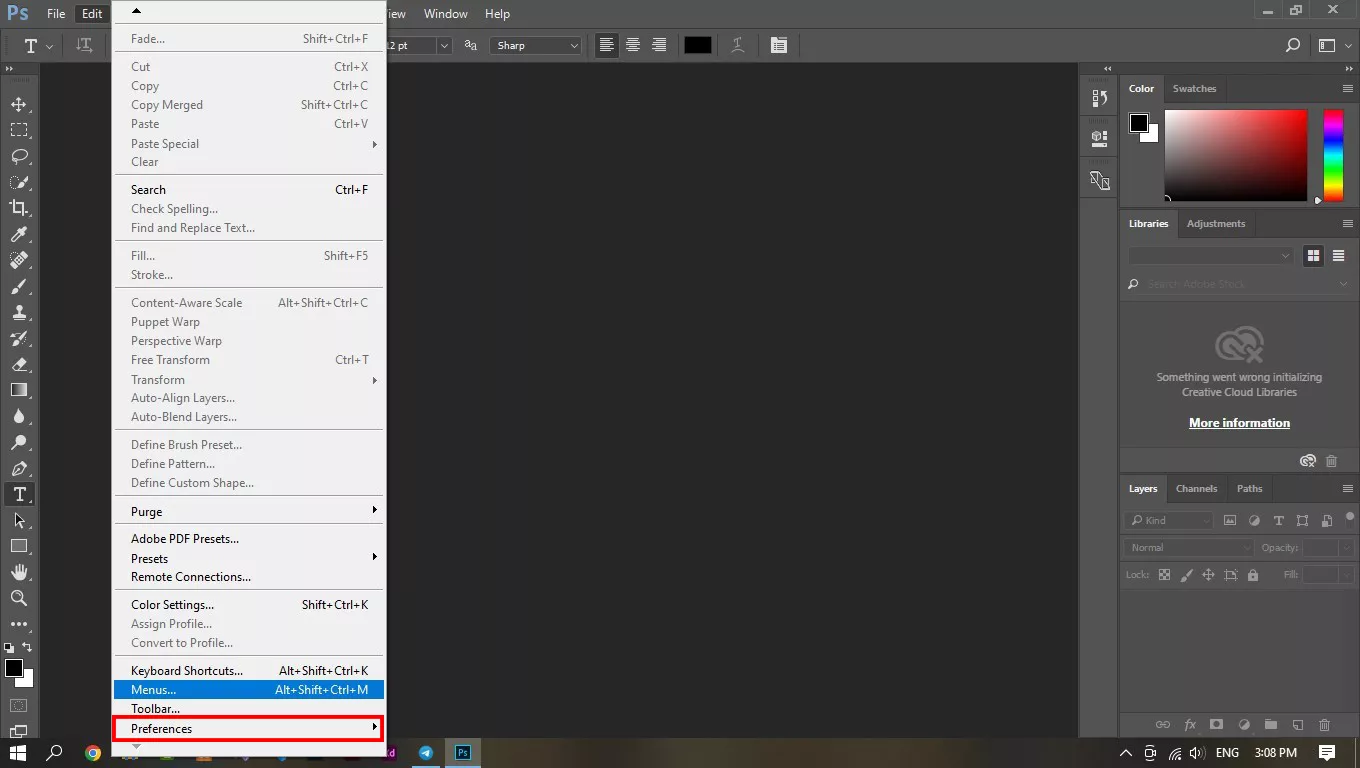The height and width of the screenshot is (768, 1360).
Task: Choose Keyboard Shortcuts... from the Edit menu
Action: click(x=248, y=671)
